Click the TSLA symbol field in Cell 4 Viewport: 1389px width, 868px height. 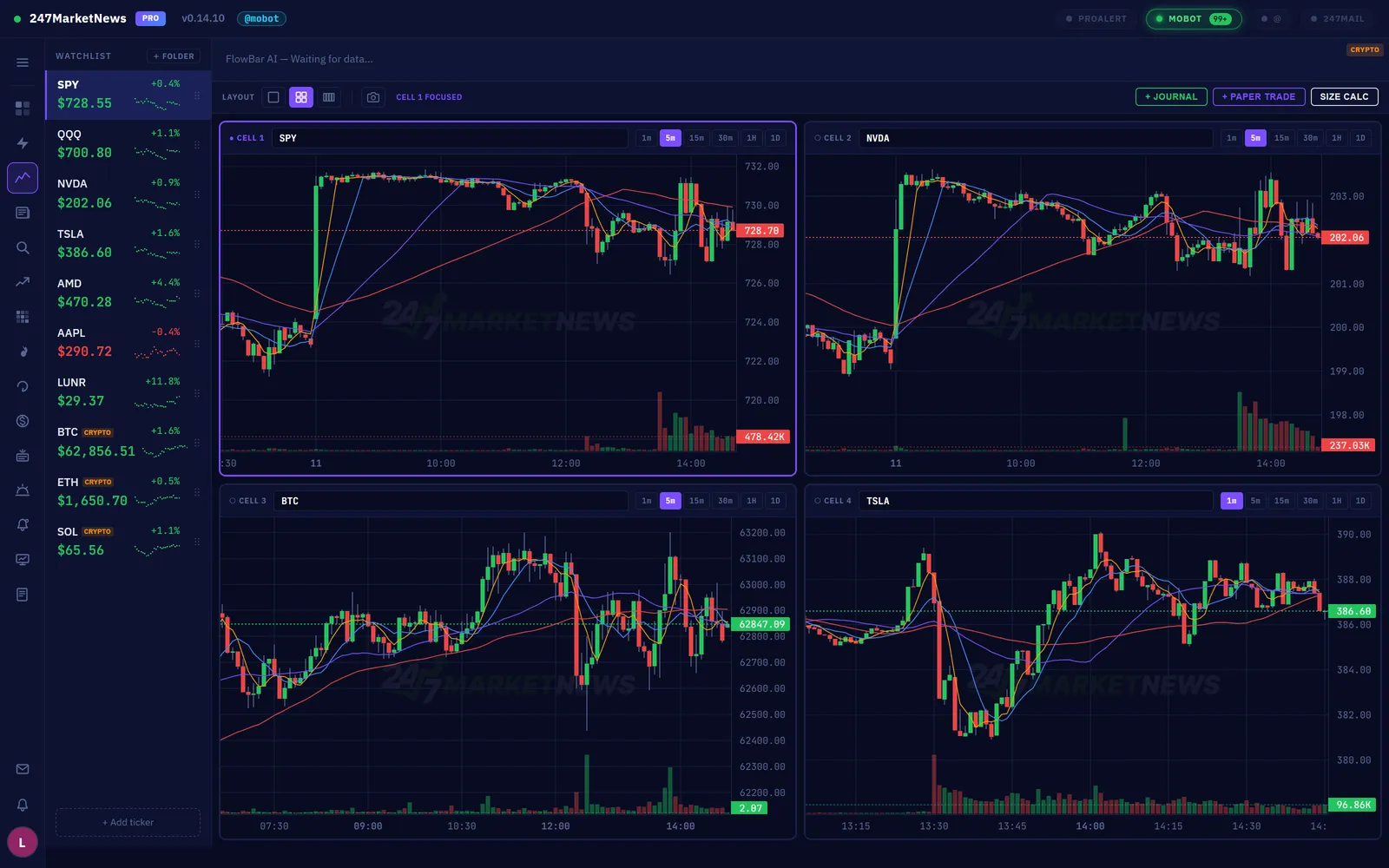[1036, 501]
